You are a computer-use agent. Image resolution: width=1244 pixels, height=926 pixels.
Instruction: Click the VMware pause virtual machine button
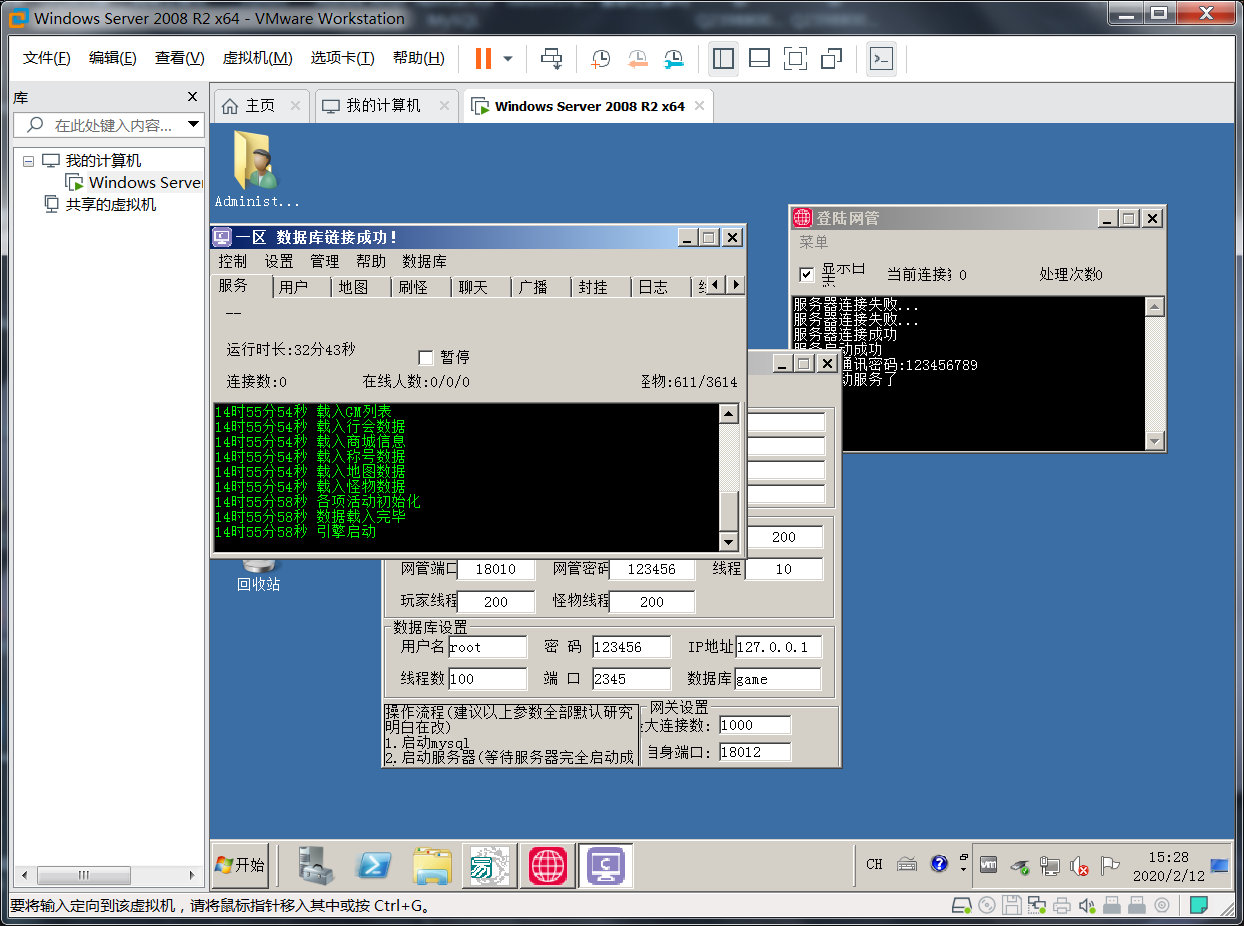(x=483, y=59)
